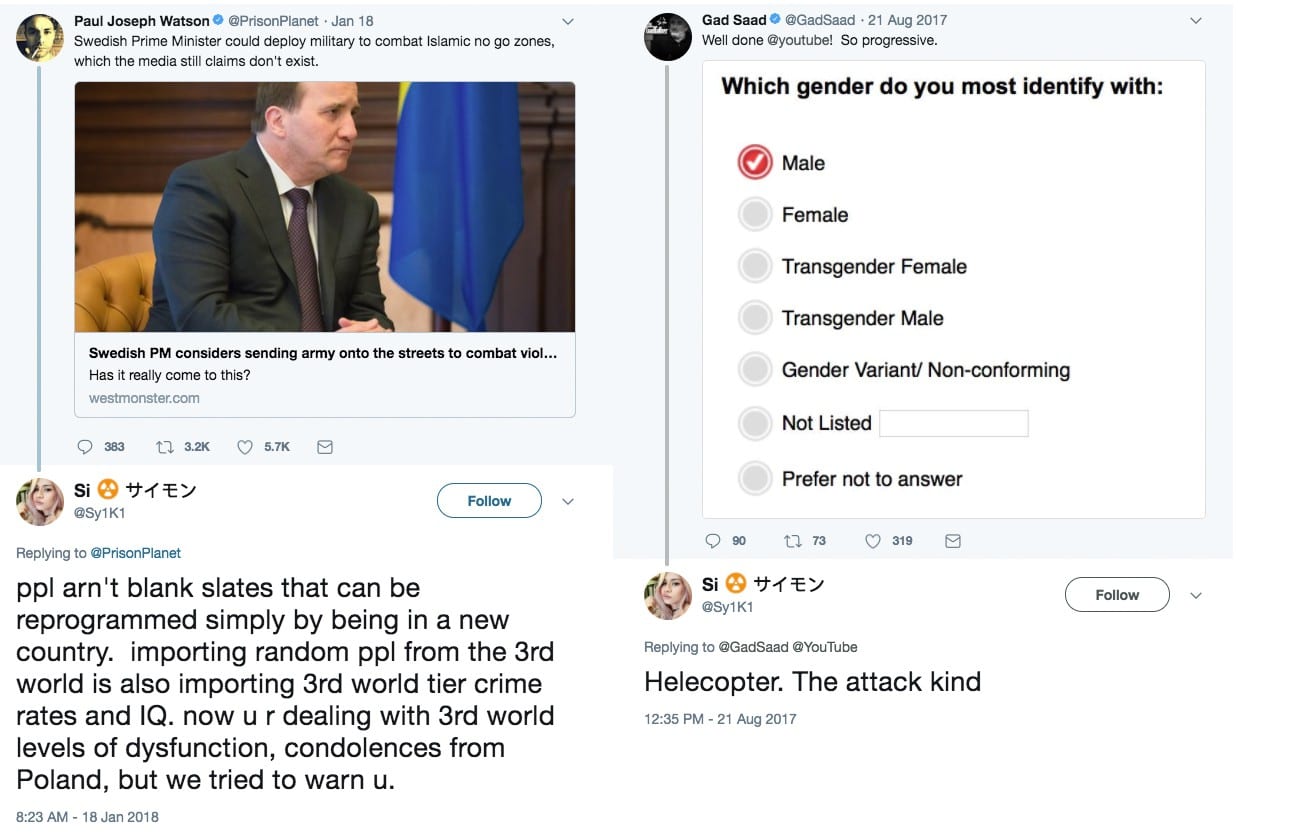
Task: Choose the Transgender Male radio button
Action: 755,318
